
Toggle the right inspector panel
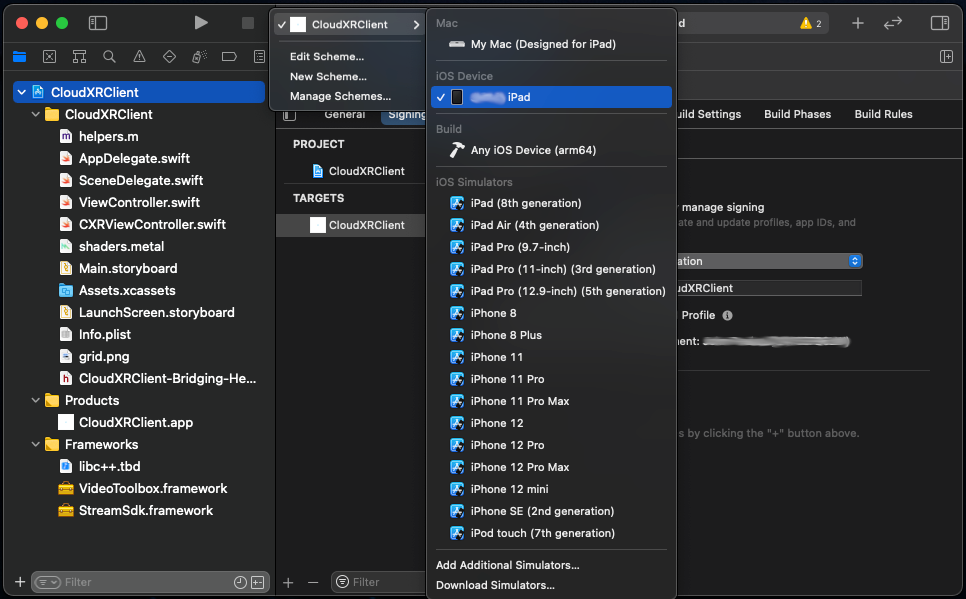click(939, 22)
